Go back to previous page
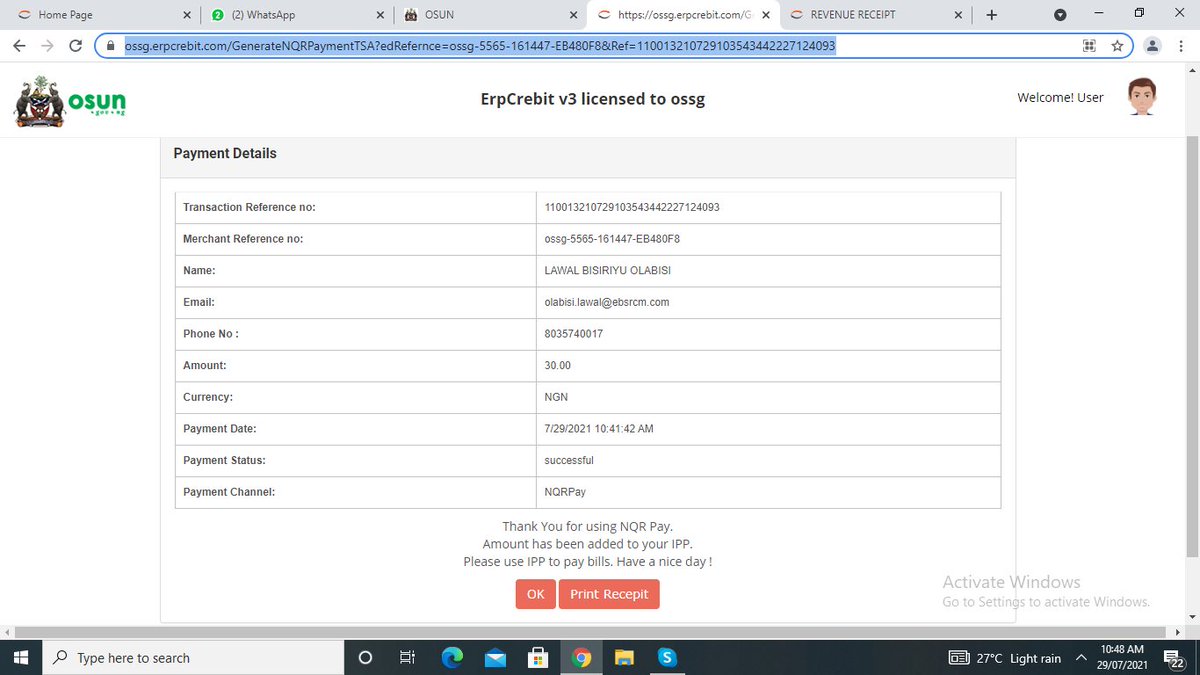 click(x=19, y=45)
